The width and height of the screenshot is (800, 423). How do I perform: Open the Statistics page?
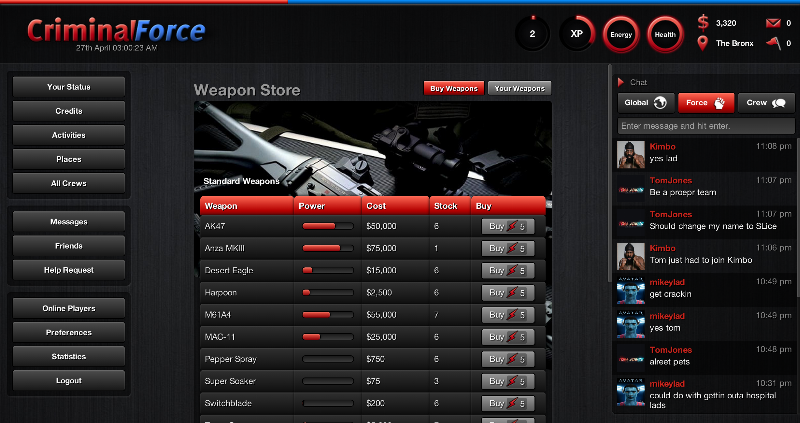[x=69, y=357]
